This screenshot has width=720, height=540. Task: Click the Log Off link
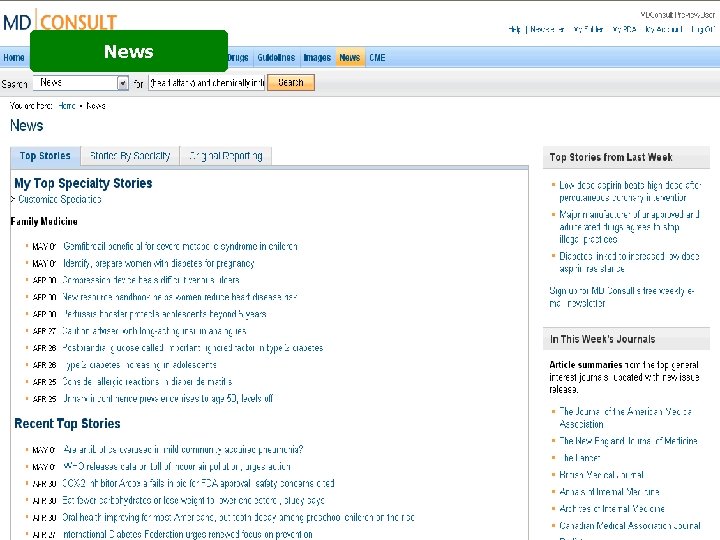[x=703, y=29]
